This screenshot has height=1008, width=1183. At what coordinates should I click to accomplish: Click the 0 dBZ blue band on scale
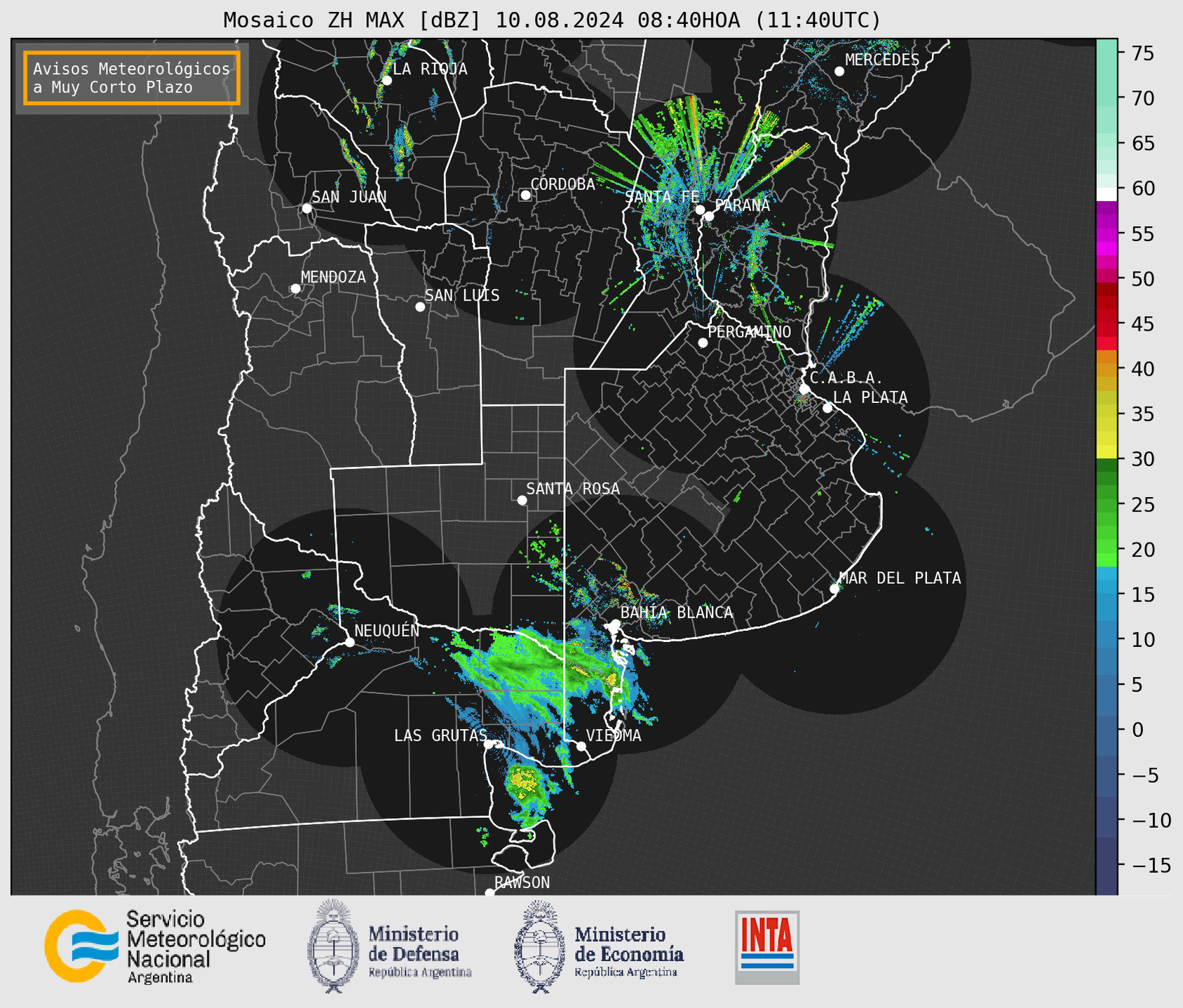pos(1107,730)
